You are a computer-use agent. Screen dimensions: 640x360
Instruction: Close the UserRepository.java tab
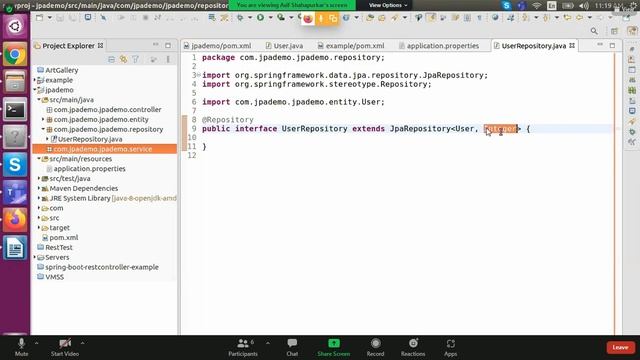click(x=572, y=46)
